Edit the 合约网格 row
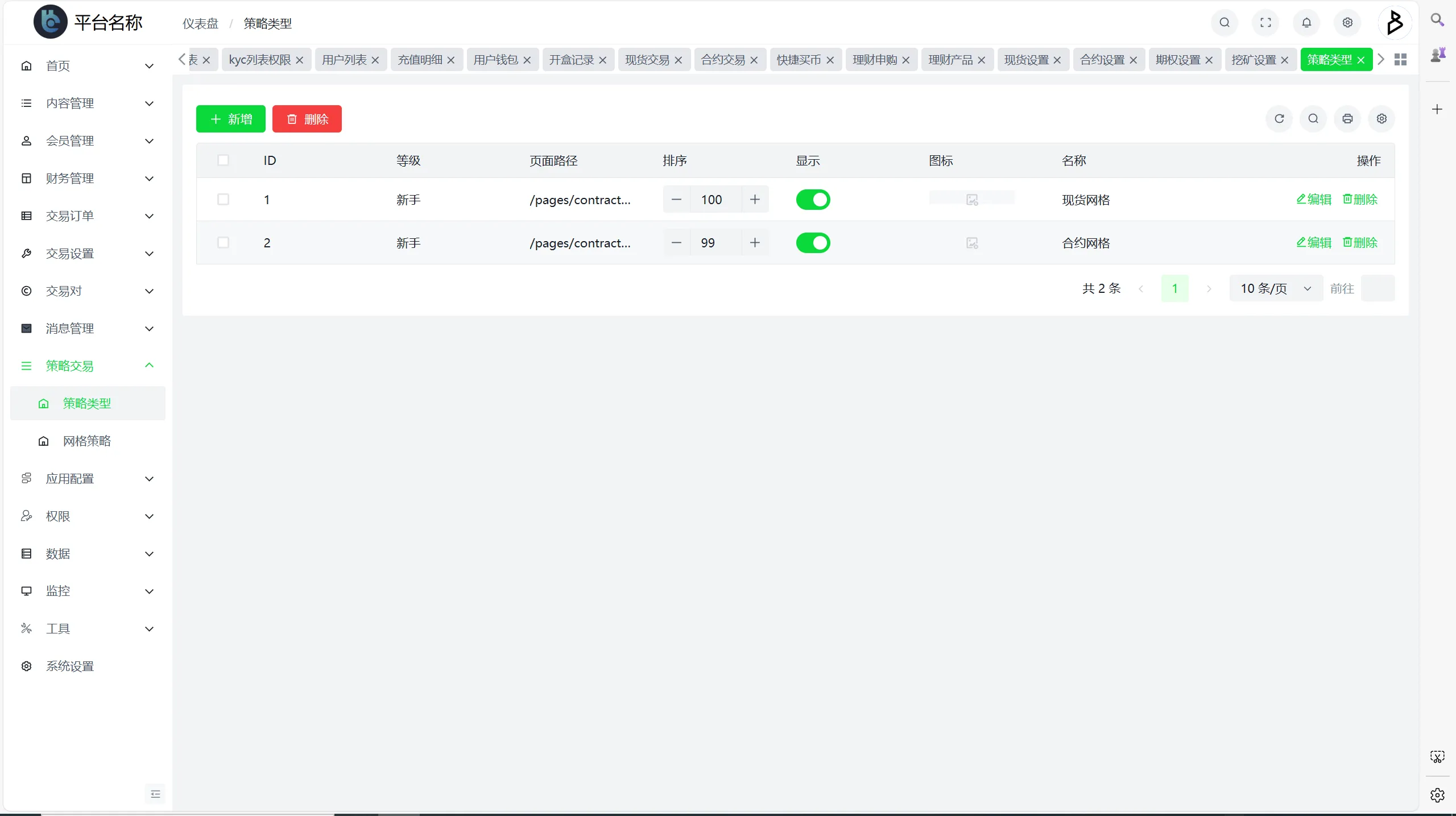Screen dimensions: 1456x816 [x=1314, y=243]
